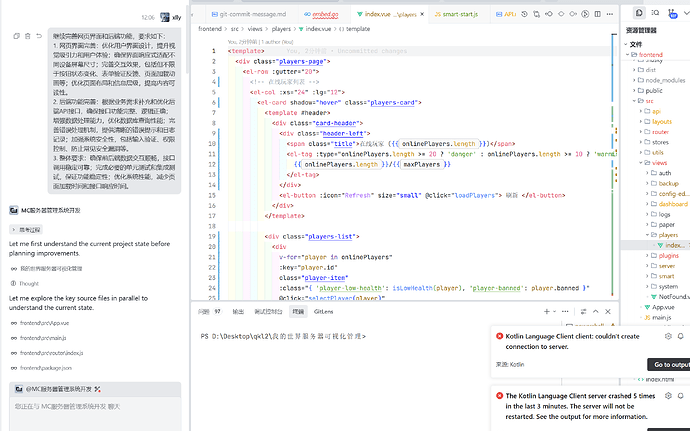Open the API tab at tab bar end

point(506,14)
